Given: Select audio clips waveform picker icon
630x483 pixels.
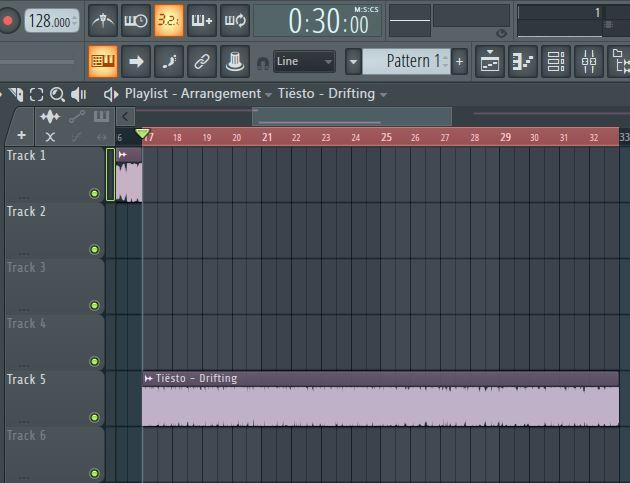Looking at the screenshot, I should coord(50,117).
